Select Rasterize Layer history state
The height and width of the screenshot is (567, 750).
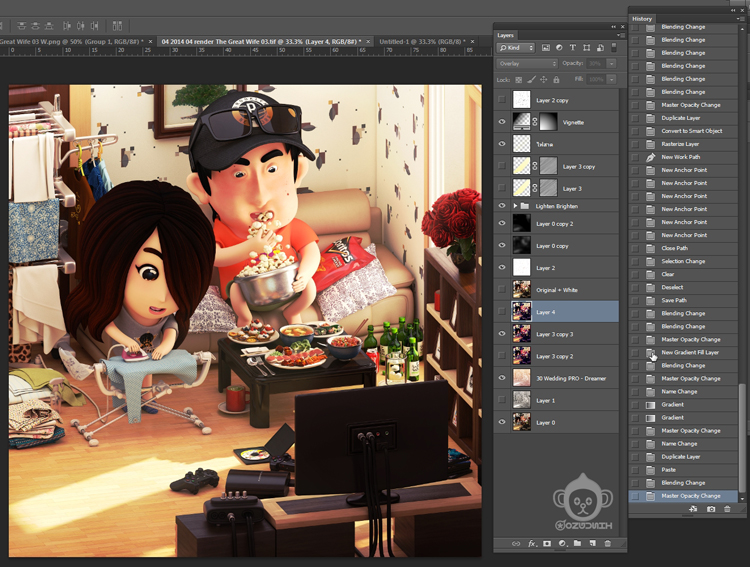click(x=684, y=144)
